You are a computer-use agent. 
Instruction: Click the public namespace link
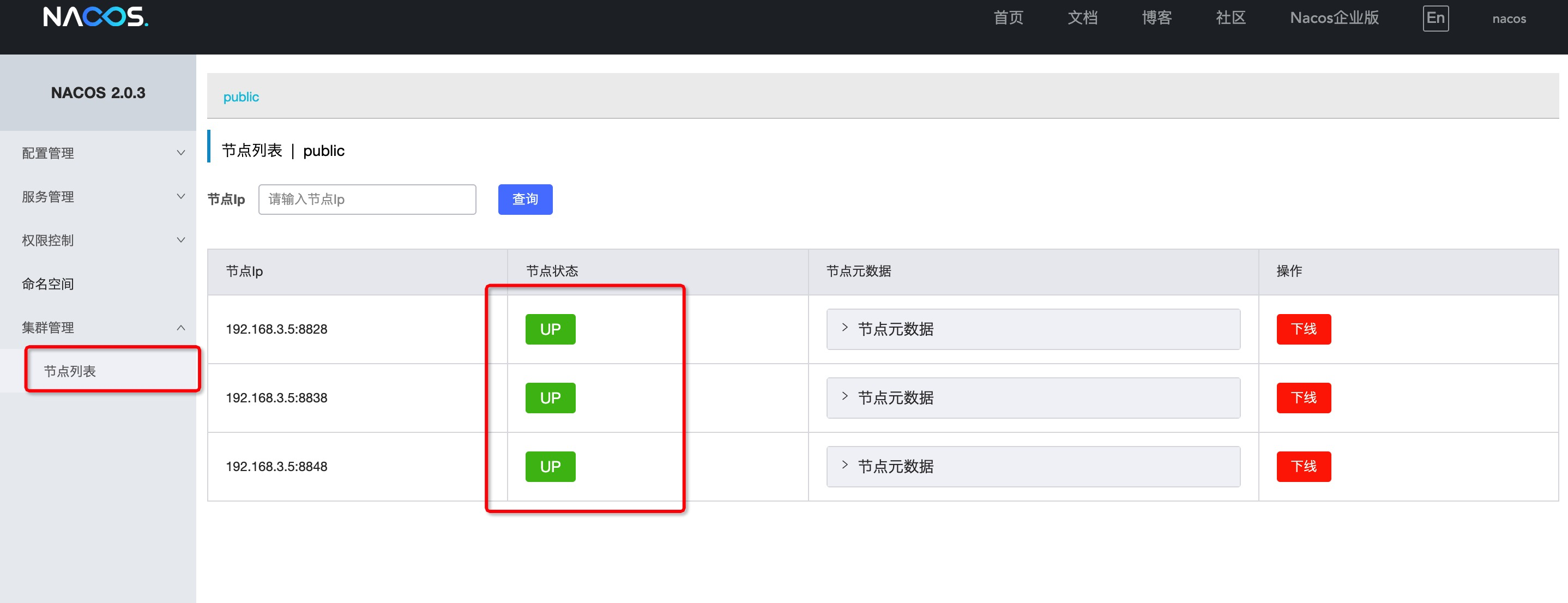click(240, 98)
